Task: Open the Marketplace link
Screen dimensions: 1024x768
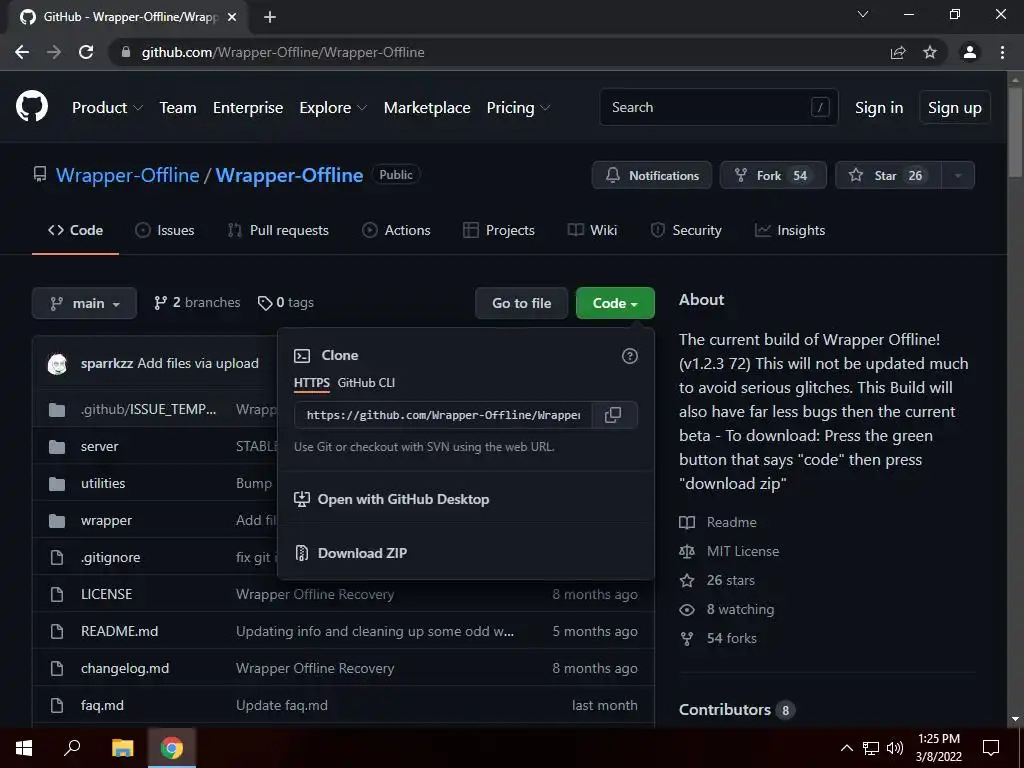Action: pos(427,108)
